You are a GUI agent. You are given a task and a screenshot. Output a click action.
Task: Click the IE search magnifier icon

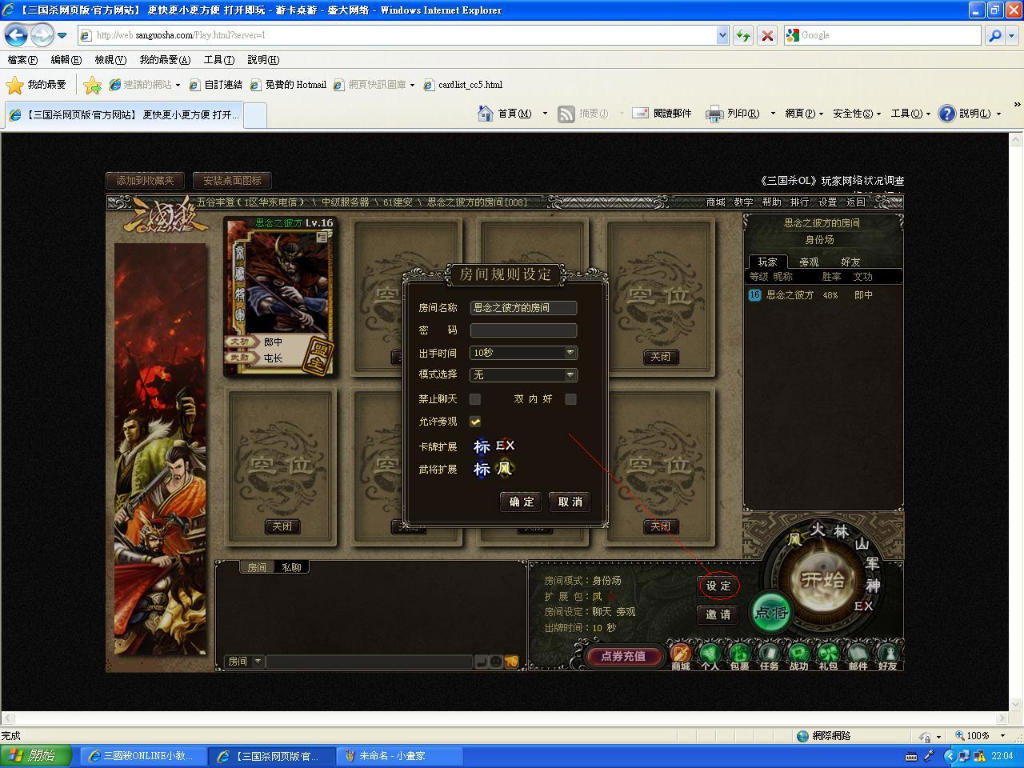tap(995, 35)
